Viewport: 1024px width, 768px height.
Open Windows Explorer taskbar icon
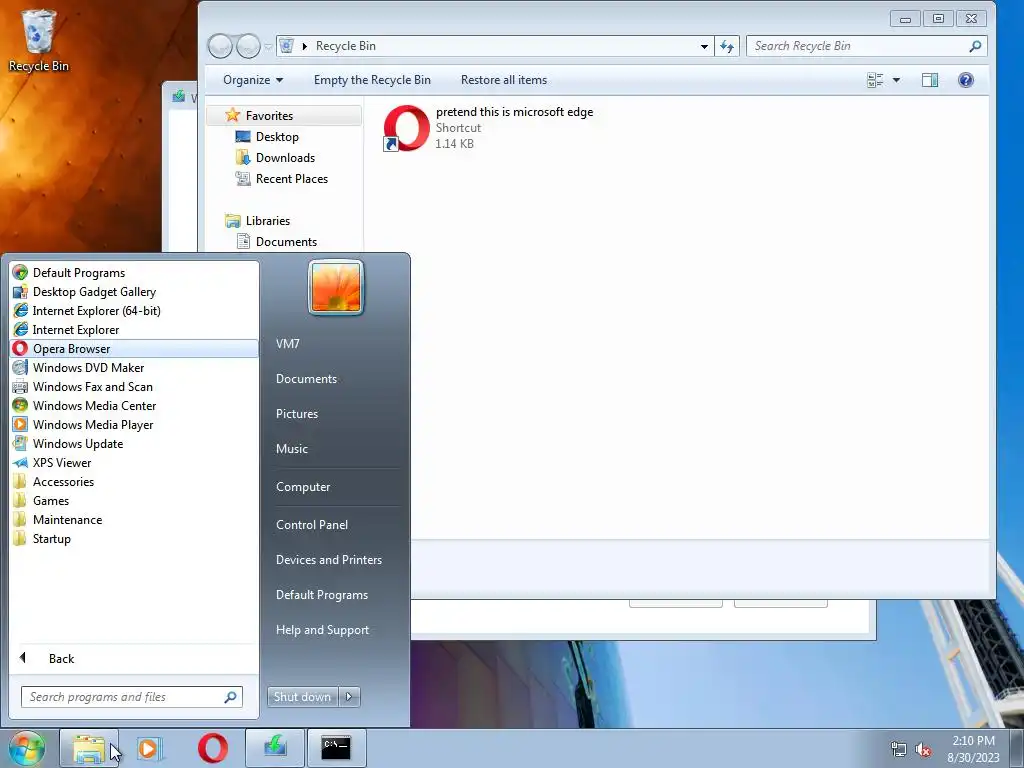point(89,748)
